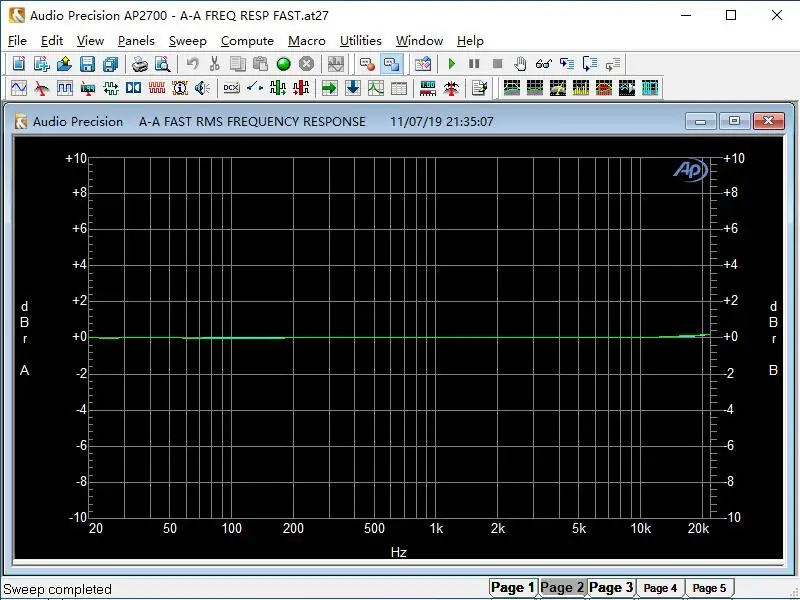Click the '+10' left axis label
This screenshot has height=600, width=800.
76,159
